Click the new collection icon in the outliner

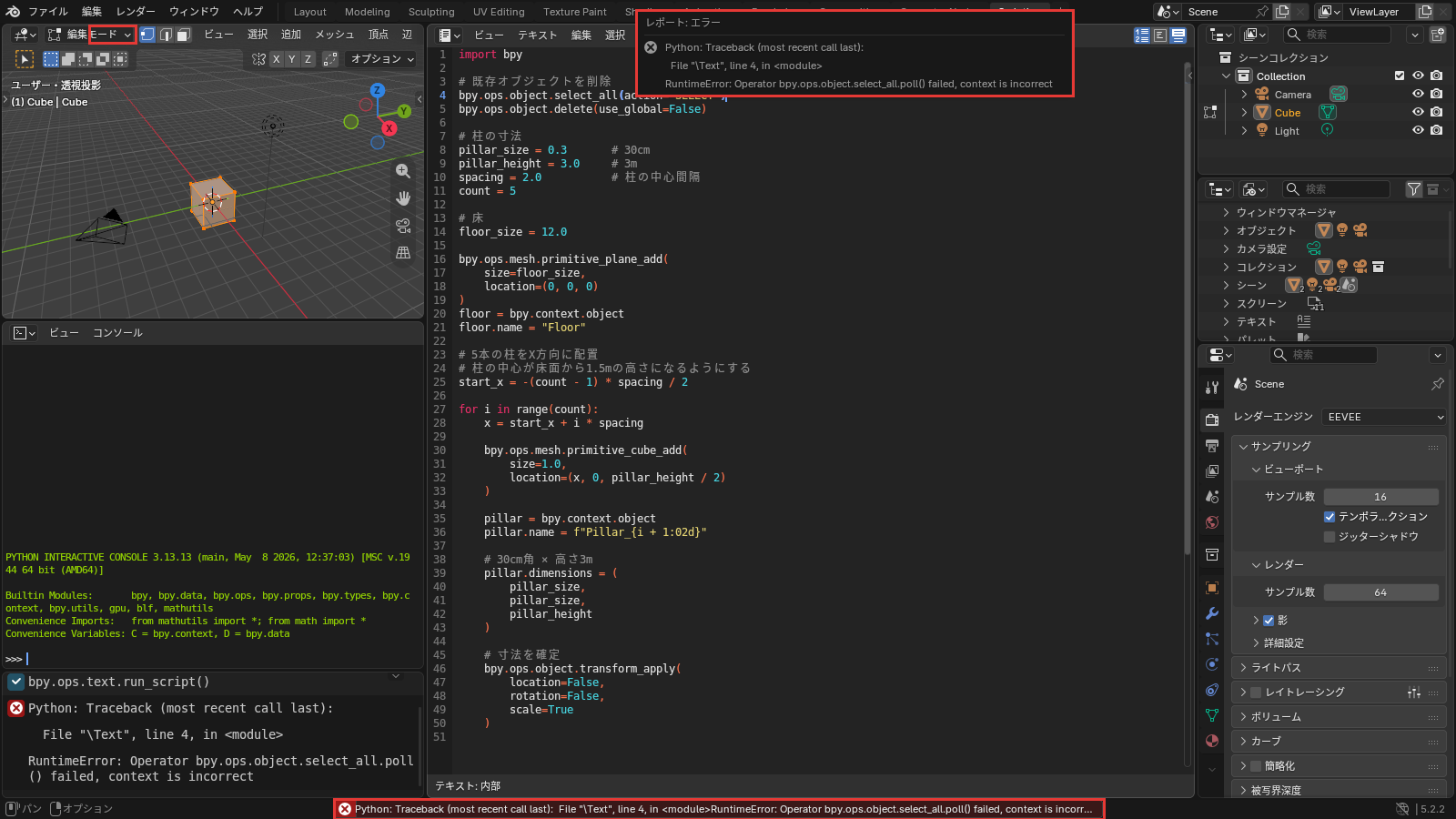click(1438, 35)
